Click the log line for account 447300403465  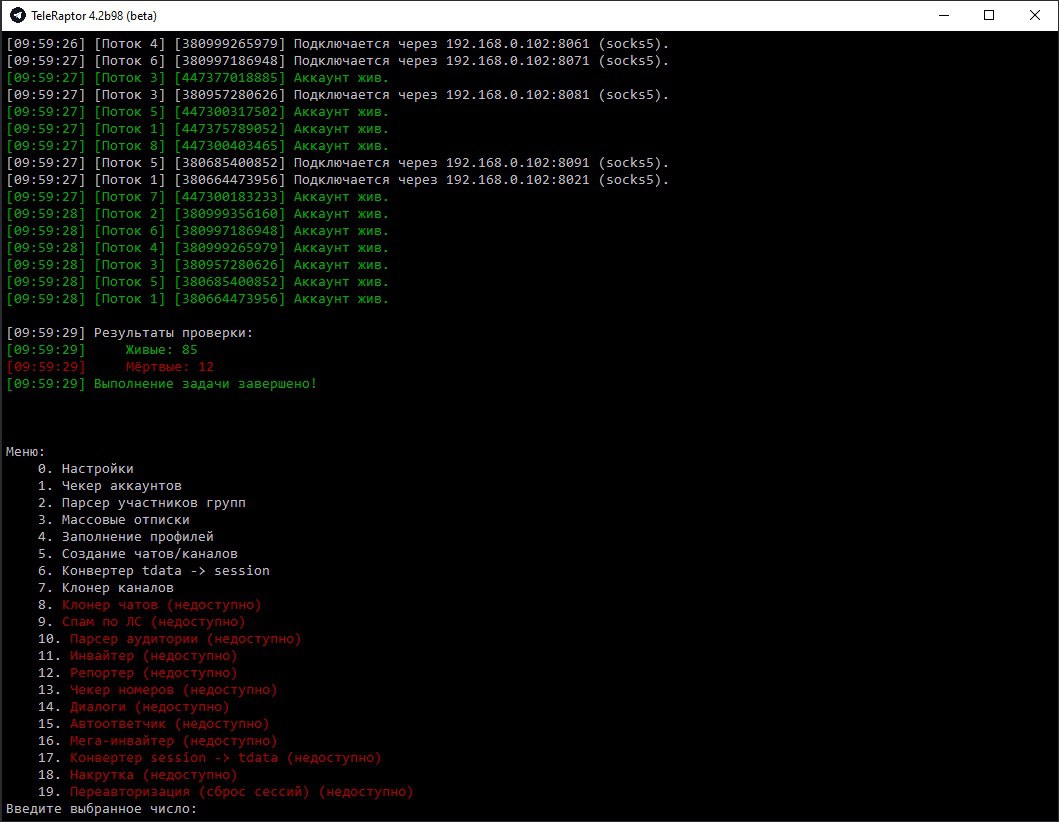coord(198,145)
